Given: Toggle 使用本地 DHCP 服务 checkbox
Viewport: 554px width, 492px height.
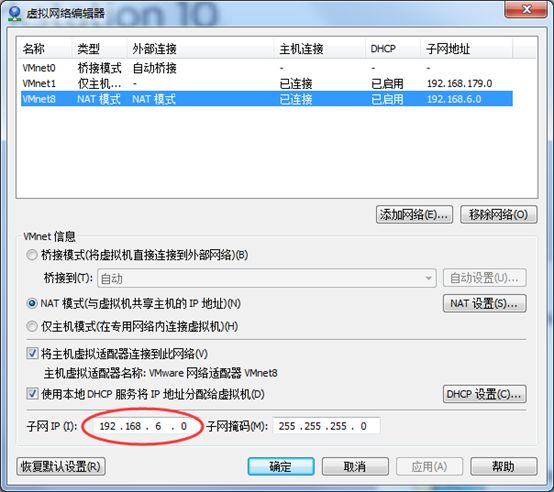Looking at the screenshot, I should click(33, 393).
